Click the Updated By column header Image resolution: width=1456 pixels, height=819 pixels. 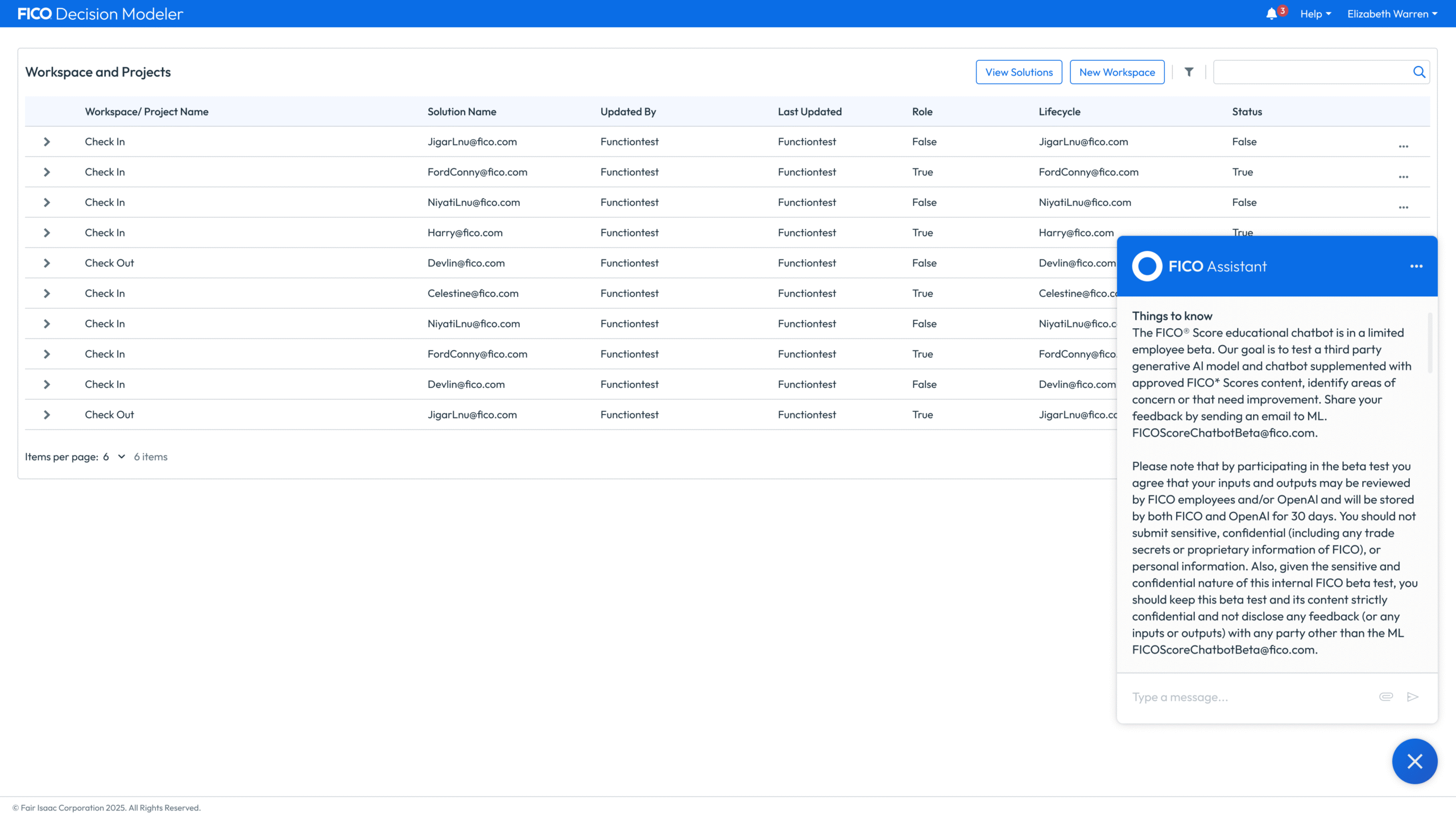click(x=628, y=111)
